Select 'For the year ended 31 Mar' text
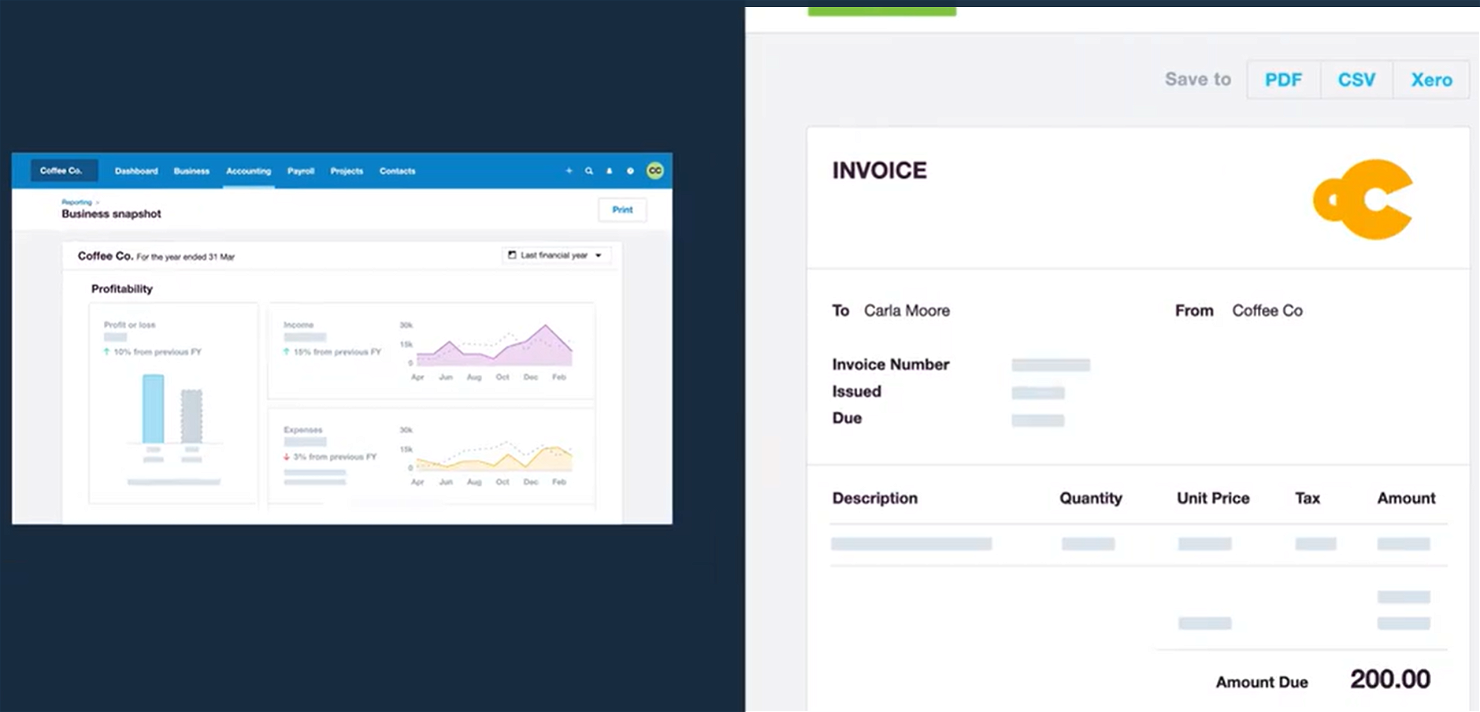The height and width of the screenshot is (712, 1480). tap(186, 257)
